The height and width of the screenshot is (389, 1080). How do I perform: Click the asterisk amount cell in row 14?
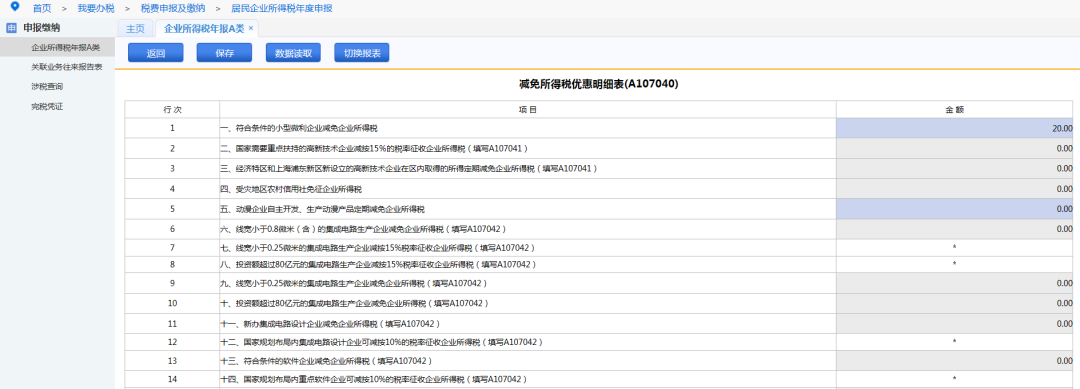tap(955, 379)
